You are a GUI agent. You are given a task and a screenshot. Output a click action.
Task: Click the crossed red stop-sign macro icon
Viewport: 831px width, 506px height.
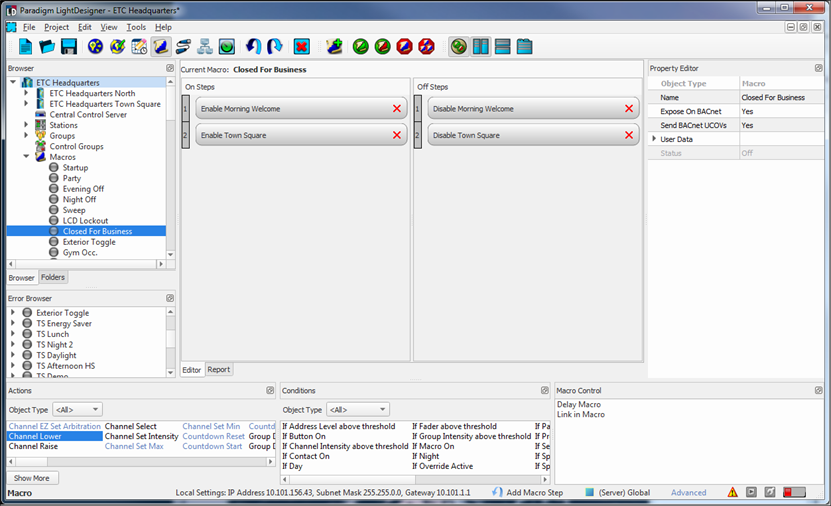[x=426, y=47]
